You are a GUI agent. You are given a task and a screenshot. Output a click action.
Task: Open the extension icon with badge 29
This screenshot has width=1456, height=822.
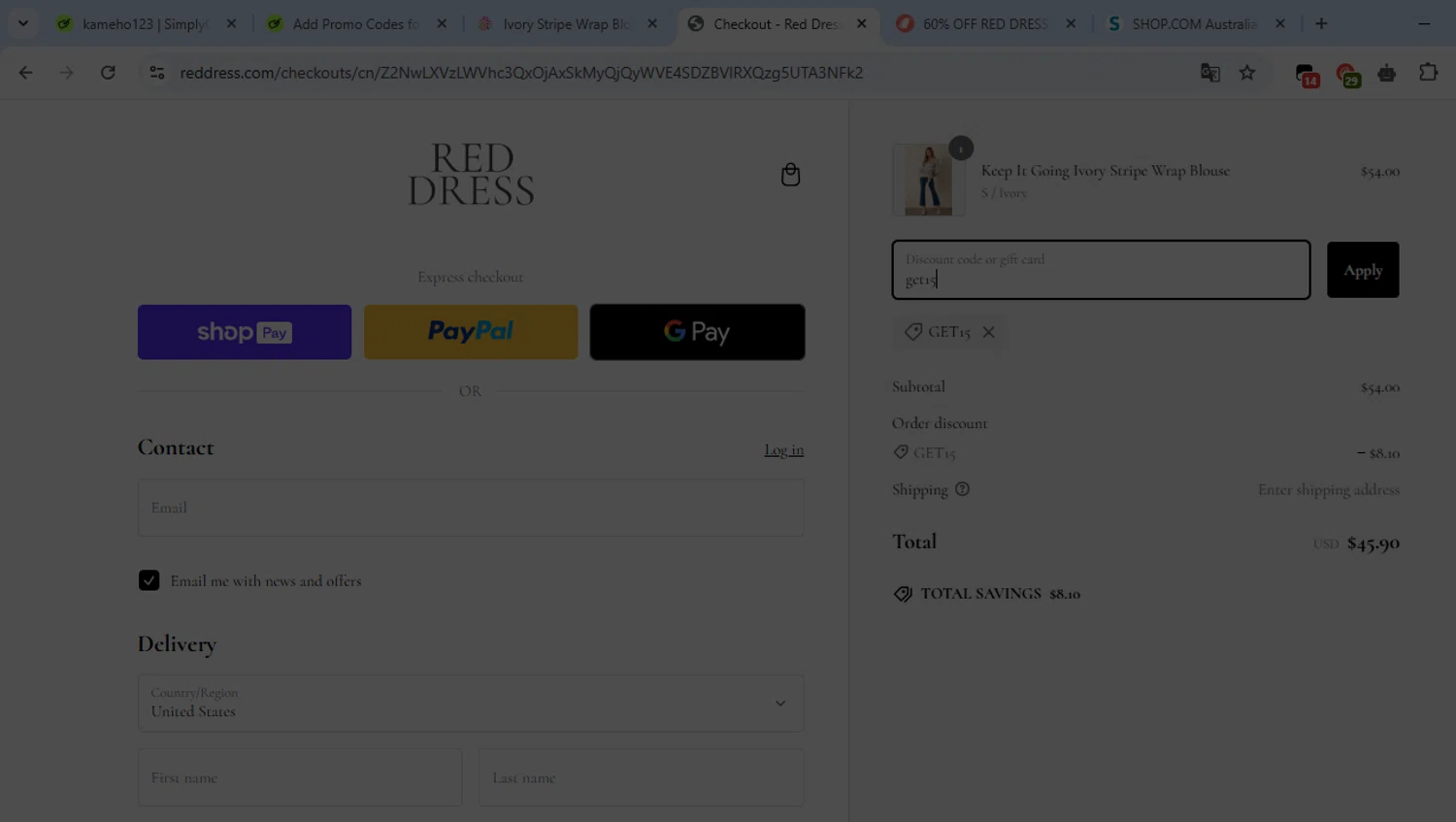pos(1347,75)
